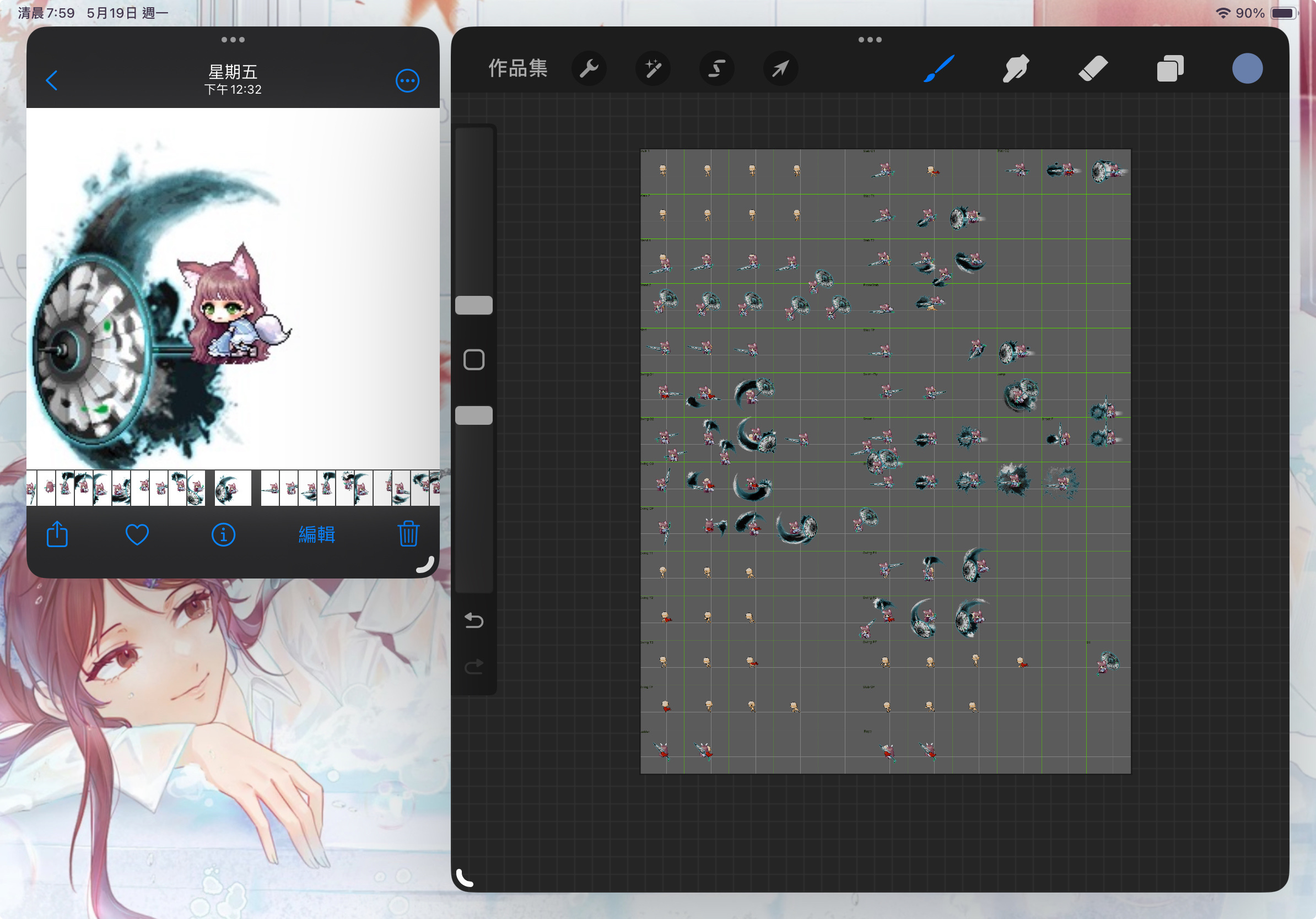Tap the battery indicator
1316x919 pixels.
tap(1283, 13)
